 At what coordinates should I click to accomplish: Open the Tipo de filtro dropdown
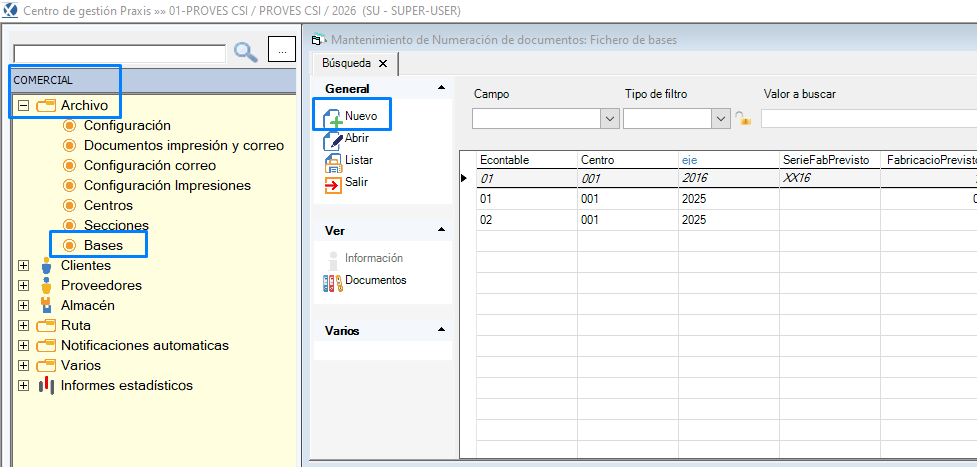pyautogui.click(x=722, y=118)
